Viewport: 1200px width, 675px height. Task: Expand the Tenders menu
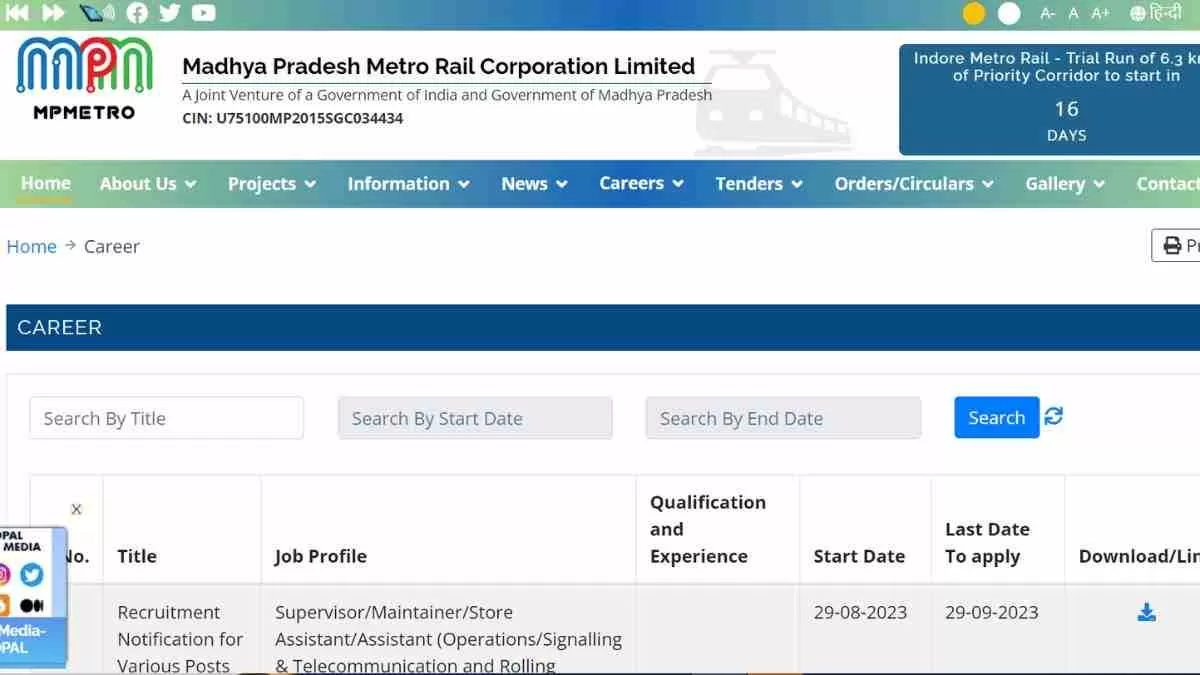[759, 184]
